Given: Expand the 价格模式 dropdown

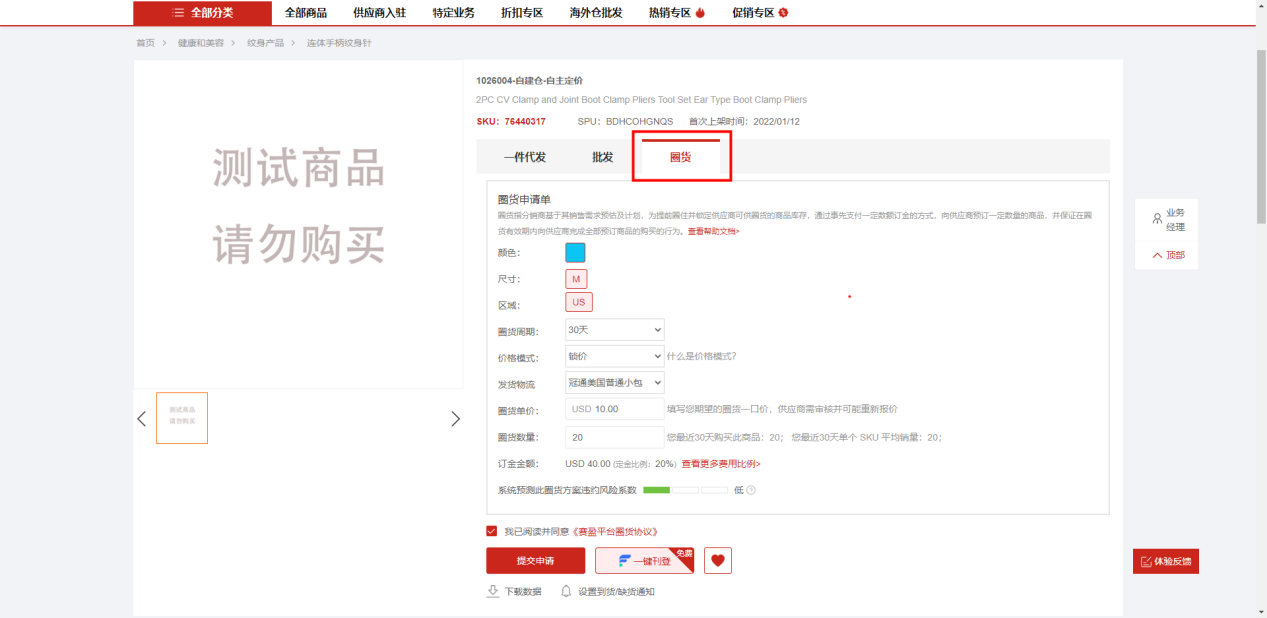Looking at the screenshot, I should [x=614, y=356].
